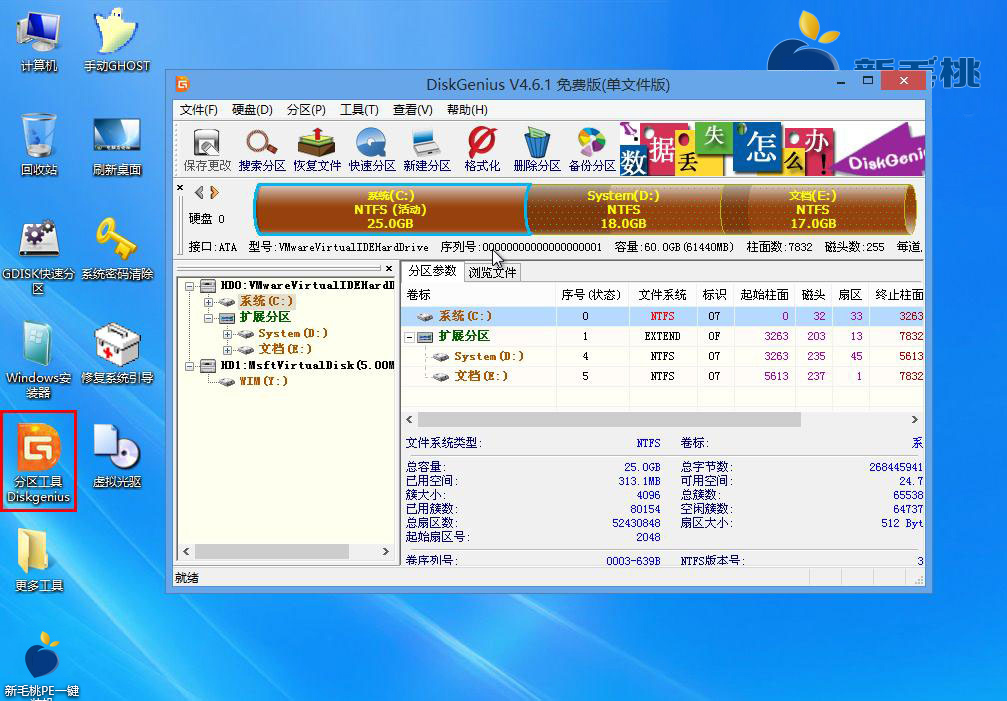Select WIM(Y:) in the left tree
Screen dimensions: 1007x701
(x=263, y=381)
